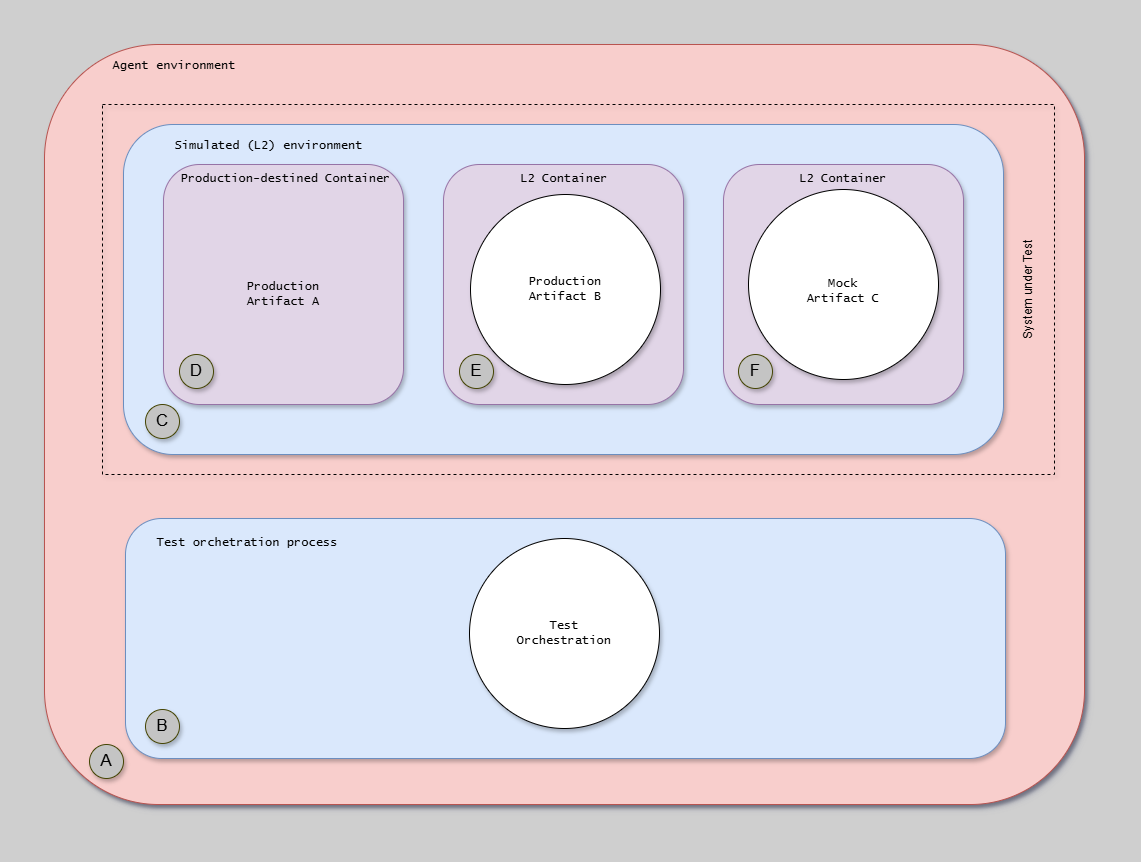
Task: Click the System under Test label
Action: tap(1027, 287)
